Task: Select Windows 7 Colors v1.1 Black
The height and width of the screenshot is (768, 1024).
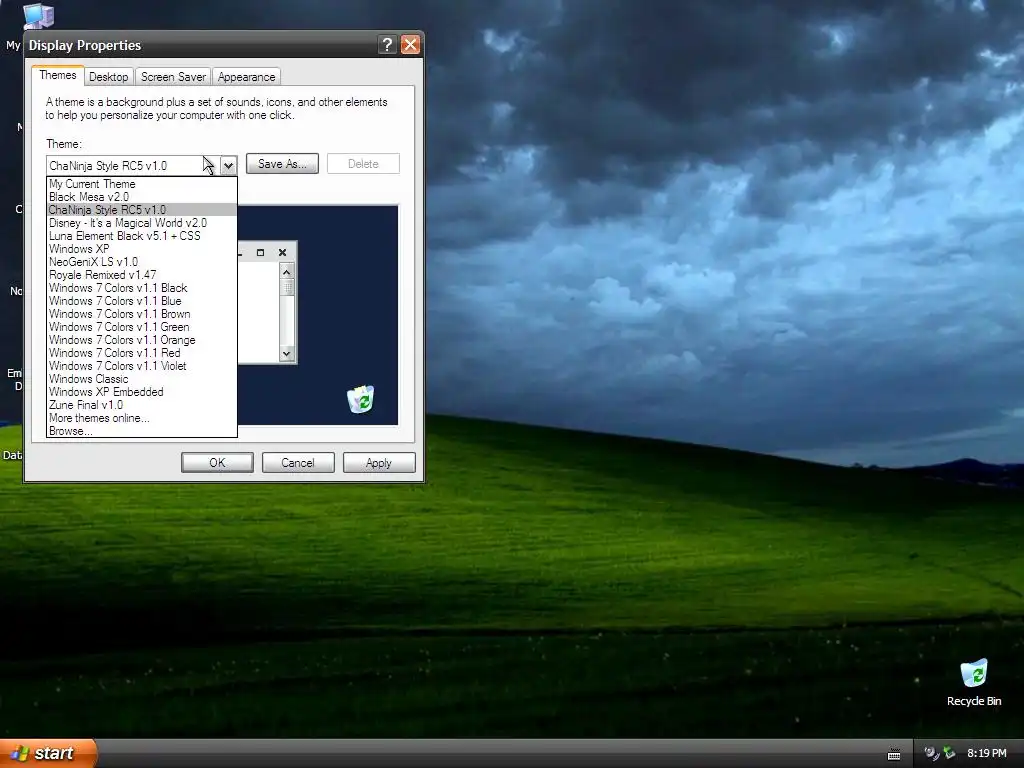Action: (142, 288)
